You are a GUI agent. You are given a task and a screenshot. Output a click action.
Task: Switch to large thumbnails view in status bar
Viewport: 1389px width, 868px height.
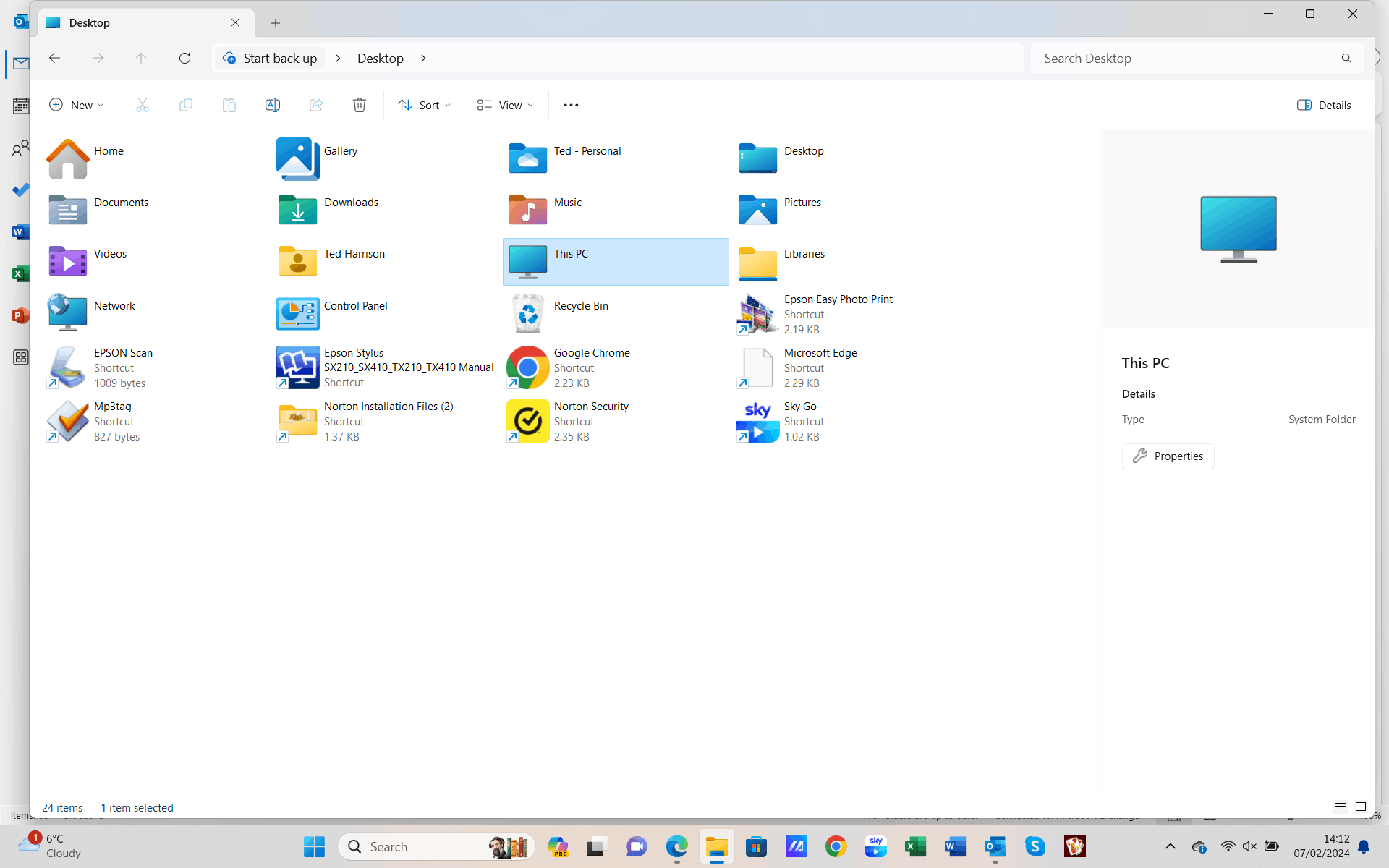(1361, 807)
